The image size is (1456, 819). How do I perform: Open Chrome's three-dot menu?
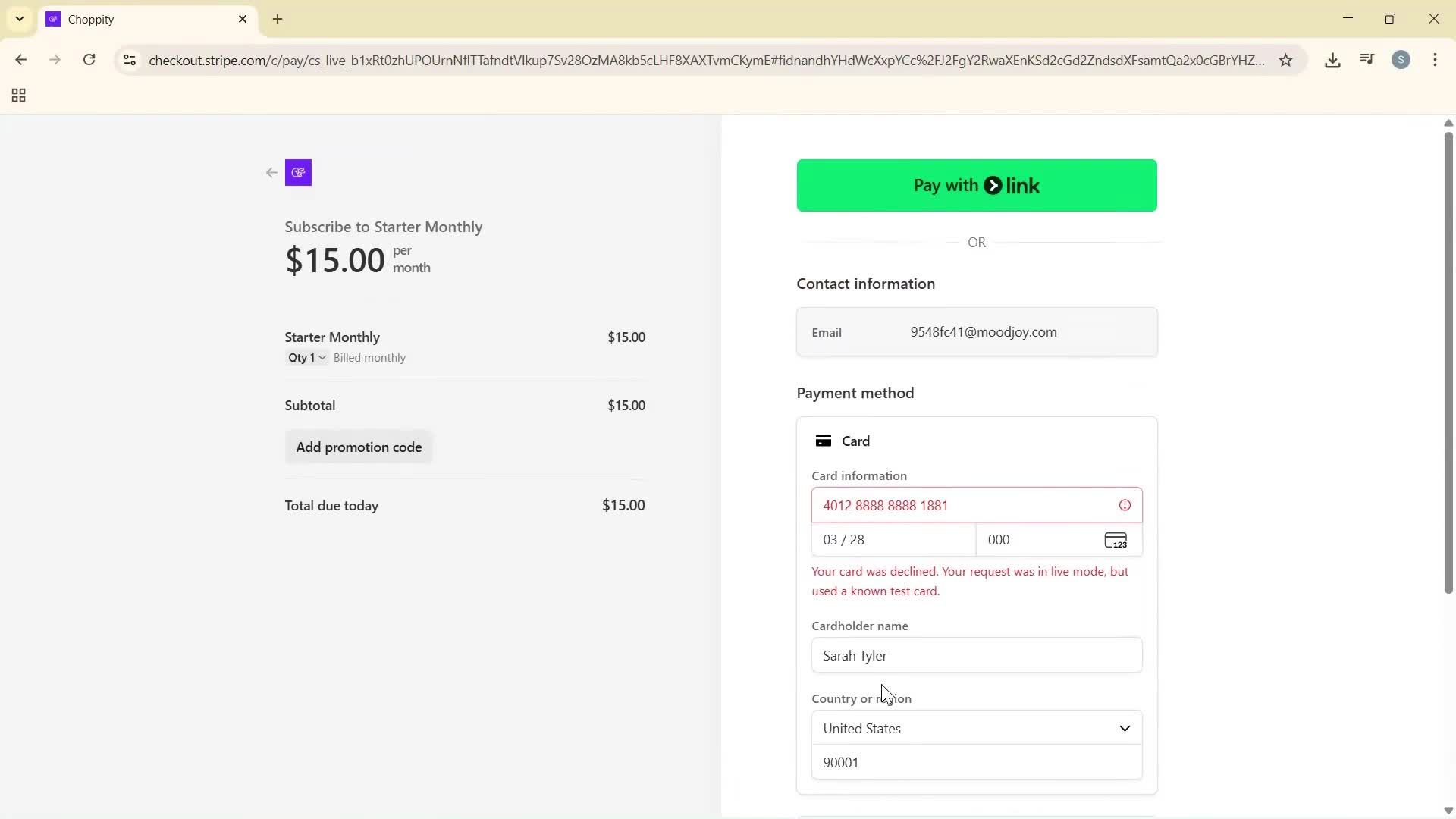click(1436, 60)
